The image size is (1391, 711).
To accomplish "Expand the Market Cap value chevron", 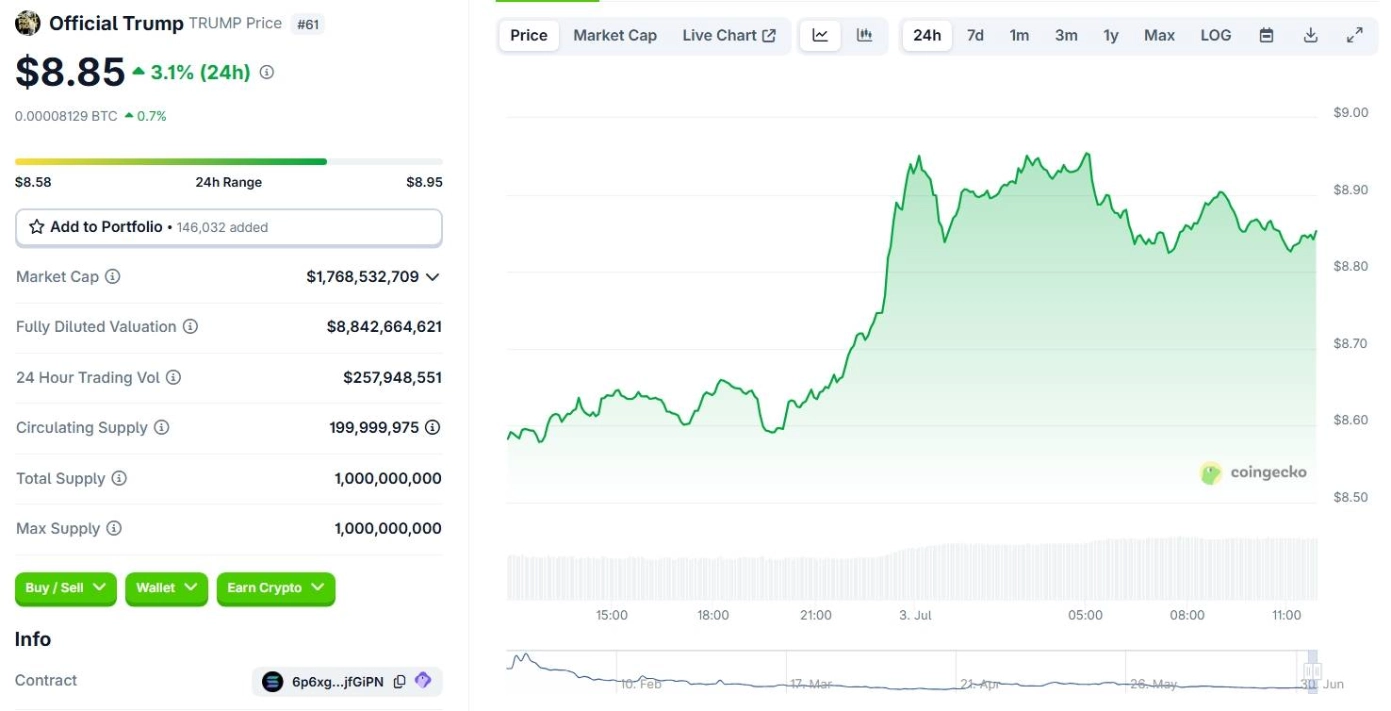I will pyautogui.click(x=432, y=277).
